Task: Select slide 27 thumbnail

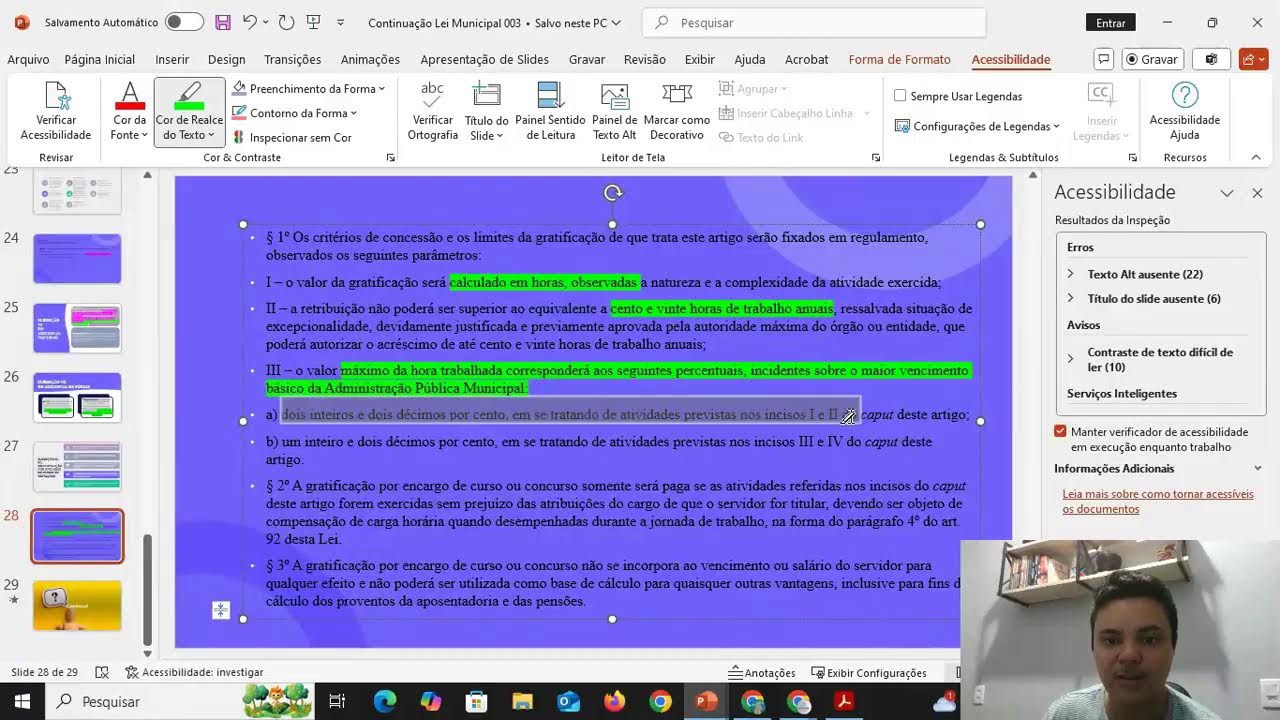Action: pyautogui.click(x=77, y=467)
